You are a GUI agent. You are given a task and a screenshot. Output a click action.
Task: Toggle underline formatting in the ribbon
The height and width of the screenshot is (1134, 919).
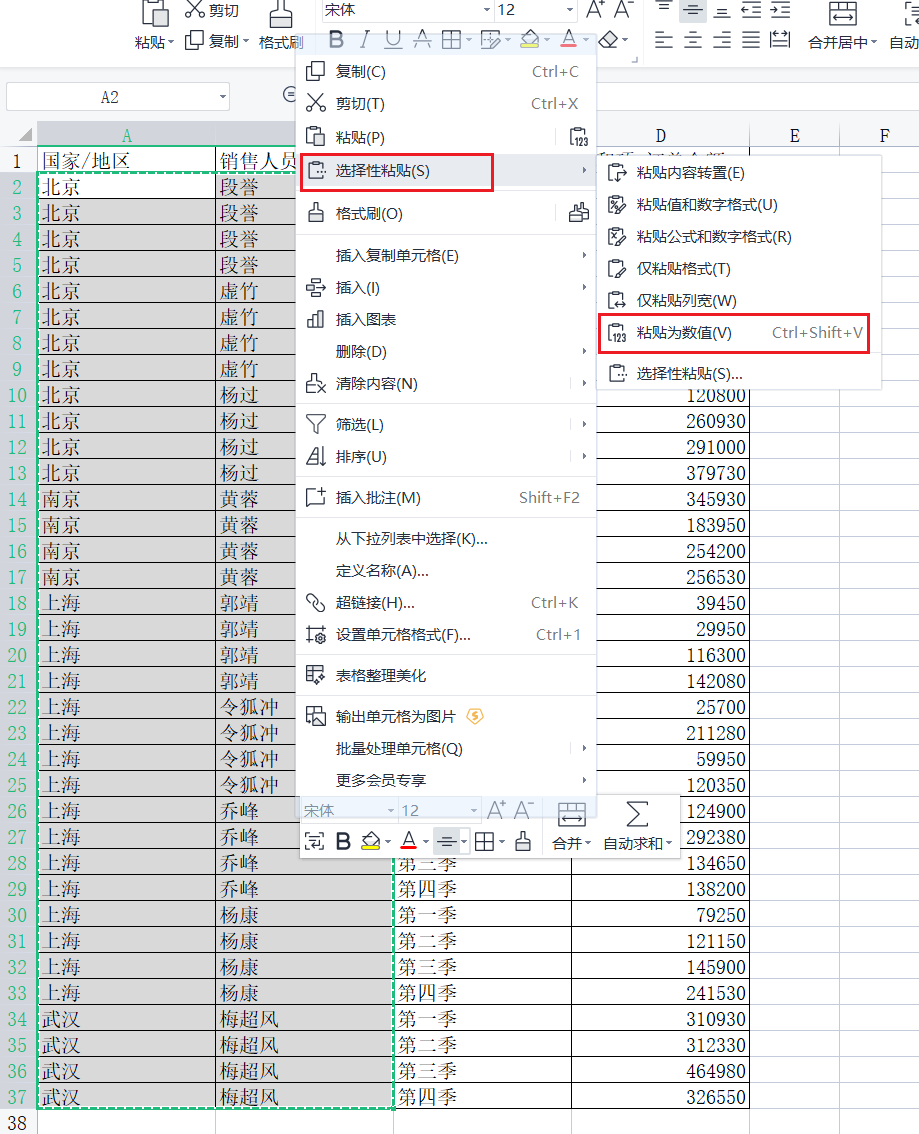click(x=393, y=40)
